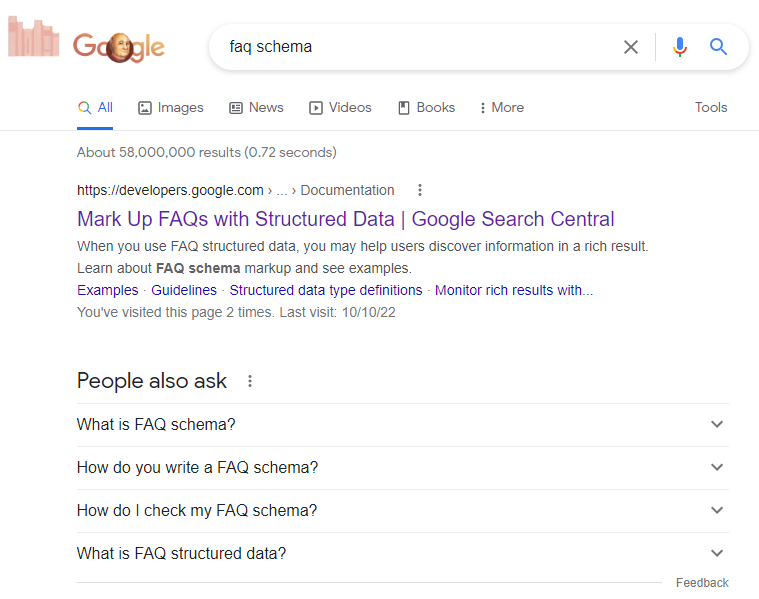759x599 pixels.
Task: Open the Books results tab
Action: tap(426, 108)
